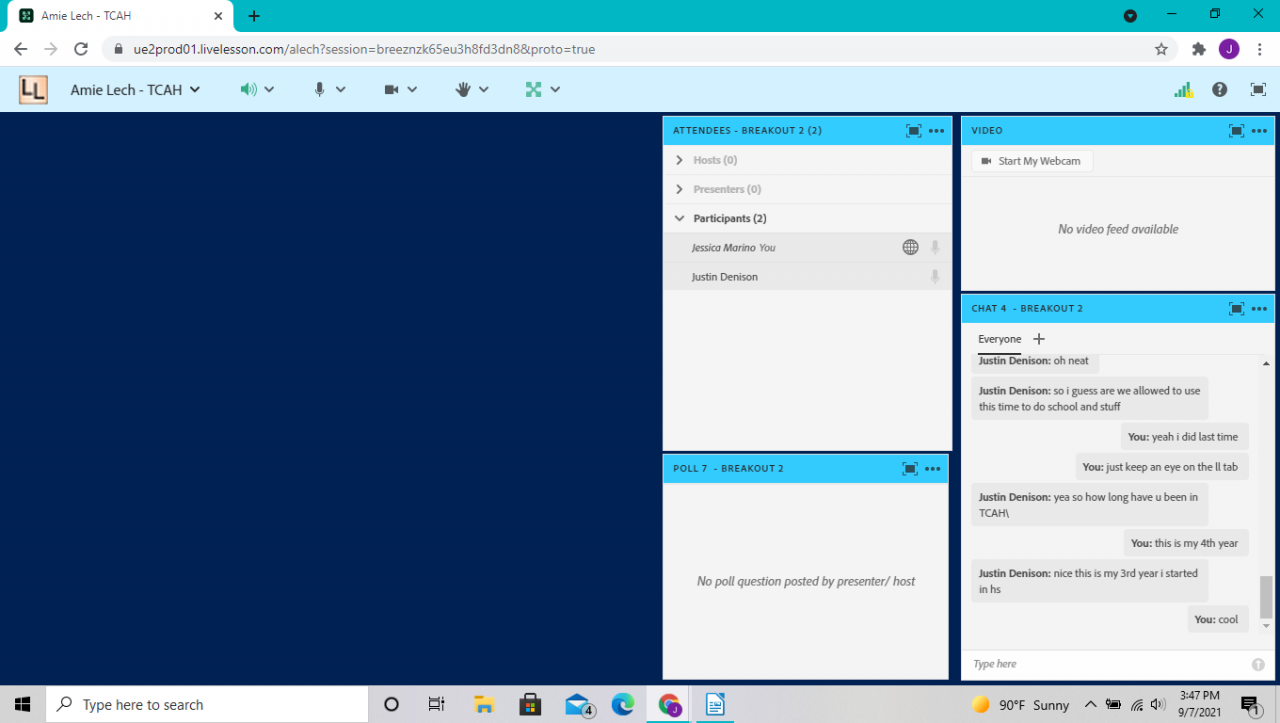The height and width of the screenshot is (723, 1280).
Task: Click chat scrollbar up arrow
Action: click(x=1267, y=363)
